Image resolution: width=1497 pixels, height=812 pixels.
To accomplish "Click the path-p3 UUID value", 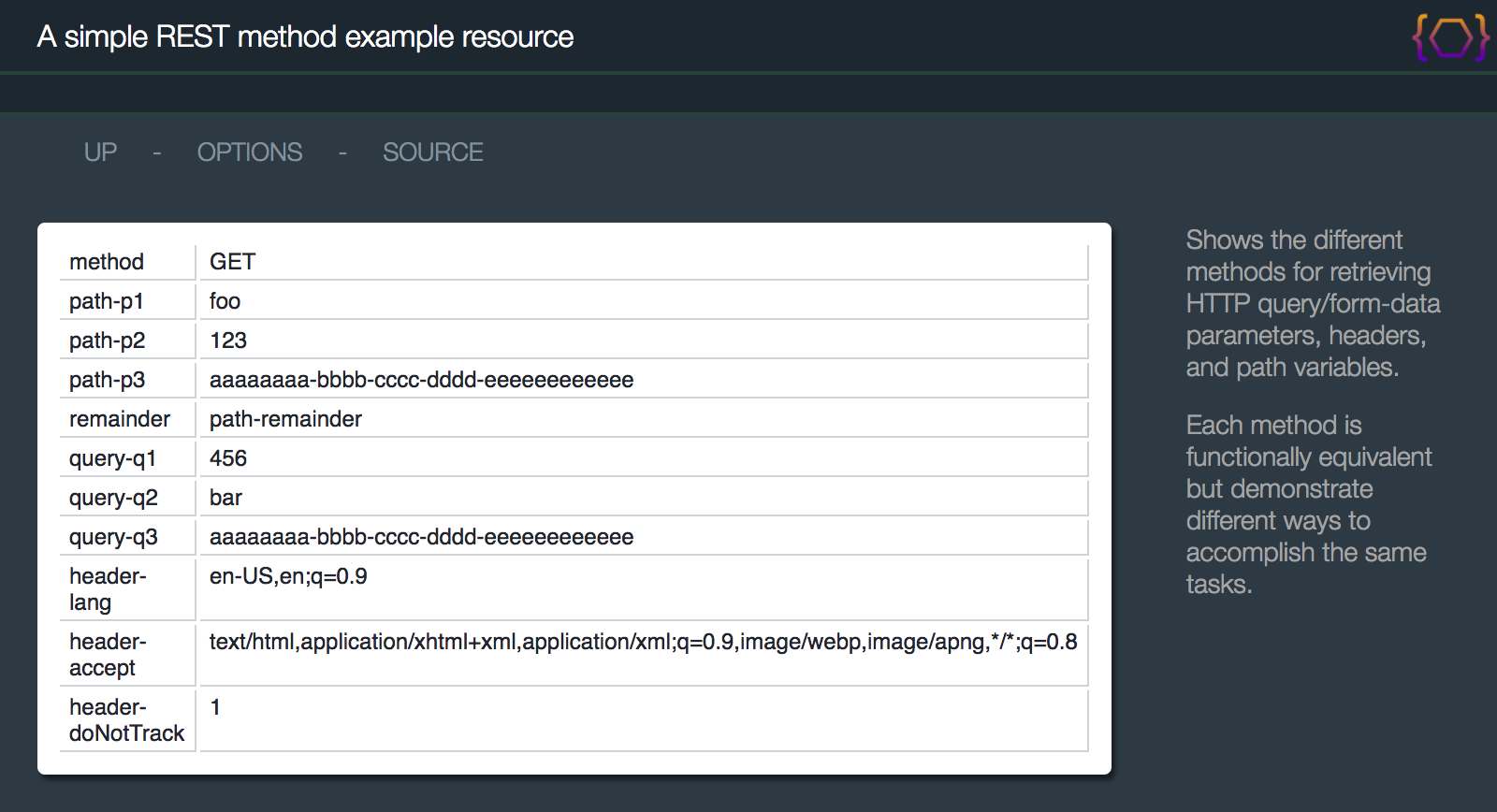I will pos(422,380).
